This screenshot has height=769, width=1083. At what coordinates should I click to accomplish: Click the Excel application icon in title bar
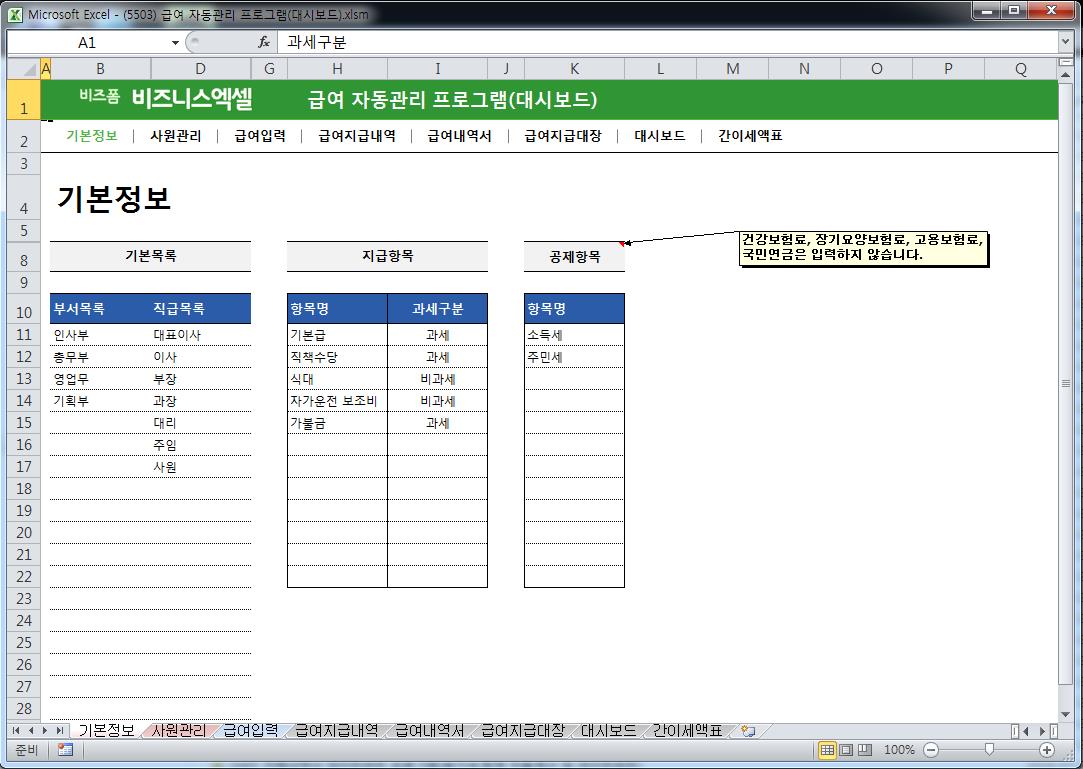15,14
